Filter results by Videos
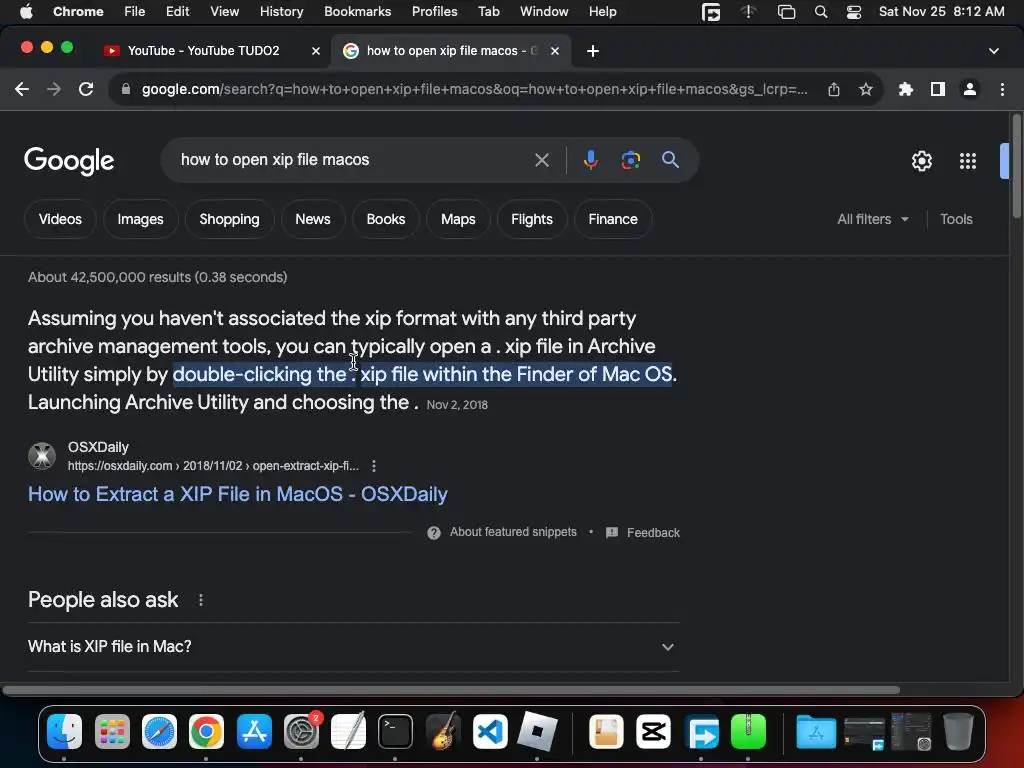The width and height of the screenshot is (1024, 768). pos(60,219)
